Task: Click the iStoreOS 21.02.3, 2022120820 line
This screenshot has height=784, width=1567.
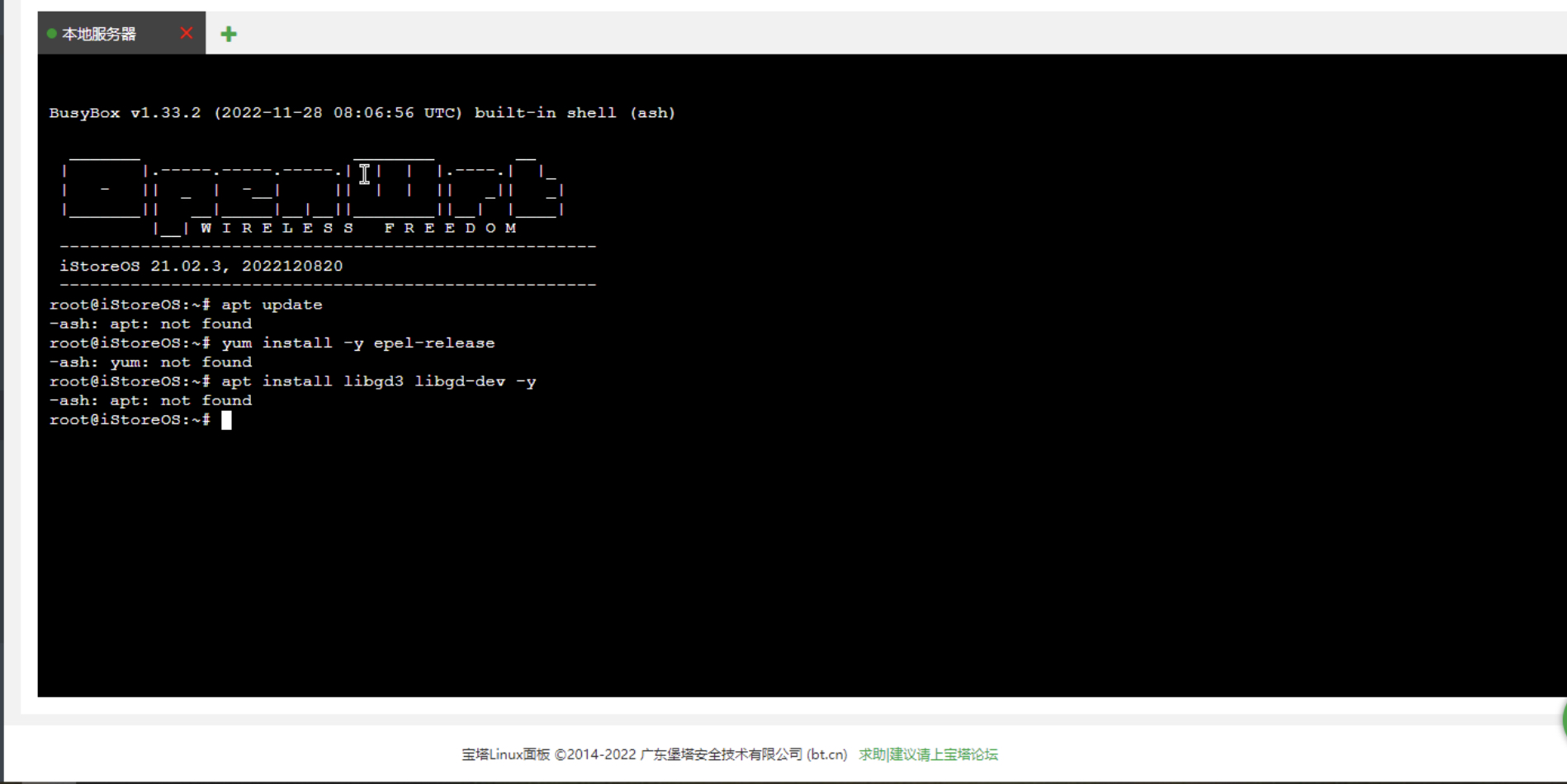Action: (x=201, y=267)
